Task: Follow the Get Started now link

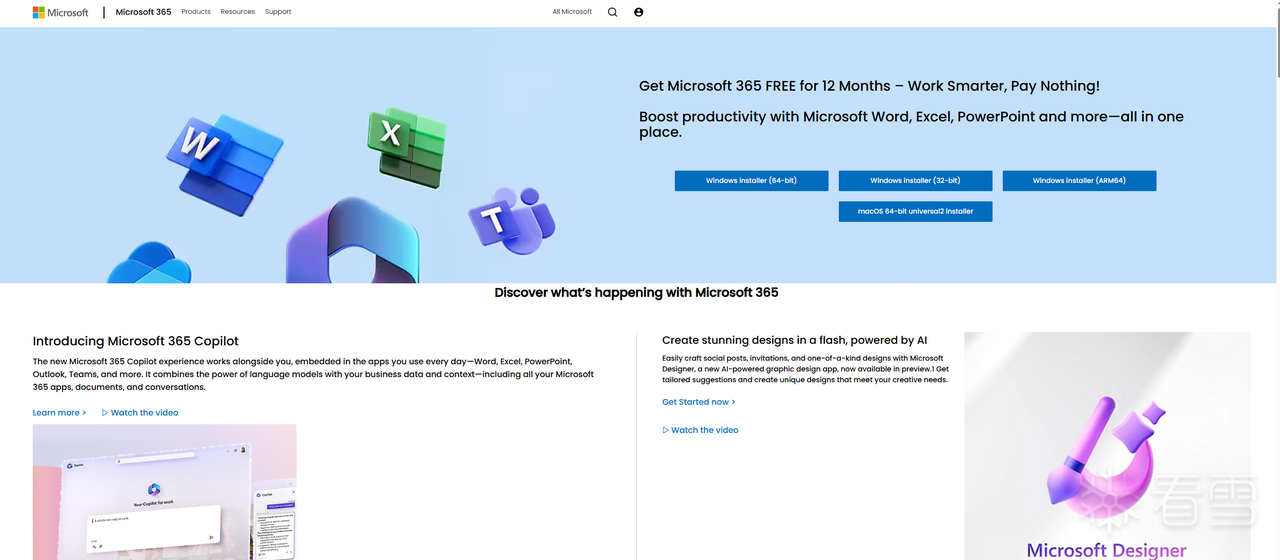Action: [698, 402]
